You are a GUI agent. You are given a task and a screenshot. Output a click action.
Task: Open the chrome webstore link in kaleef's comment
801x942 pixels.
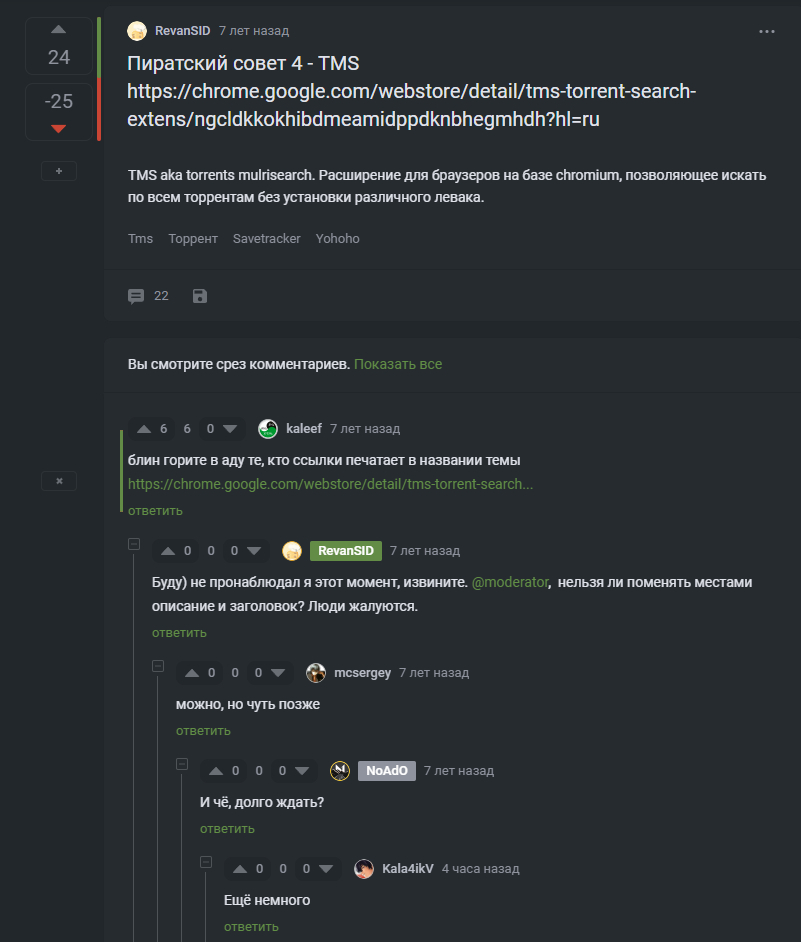tap(330, 484)
